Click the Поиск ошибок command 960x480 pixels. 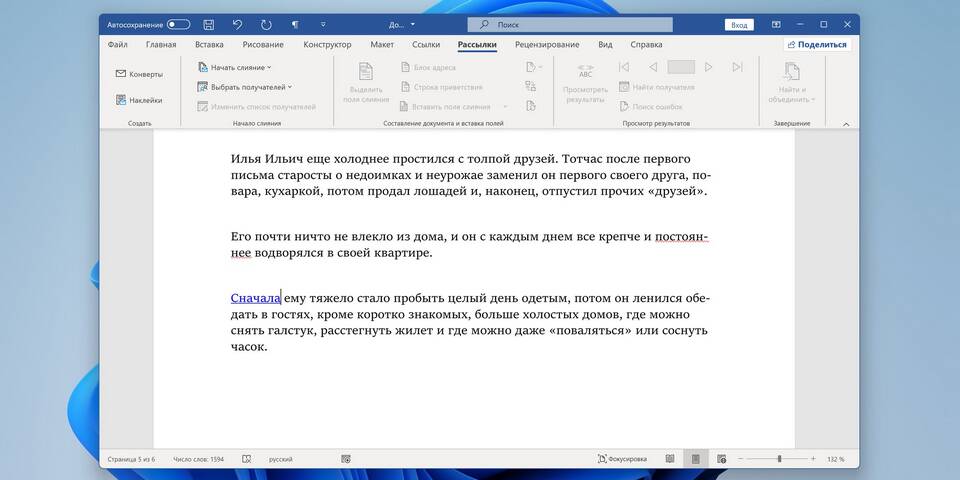pyautogui.click(x=651, y=107)
